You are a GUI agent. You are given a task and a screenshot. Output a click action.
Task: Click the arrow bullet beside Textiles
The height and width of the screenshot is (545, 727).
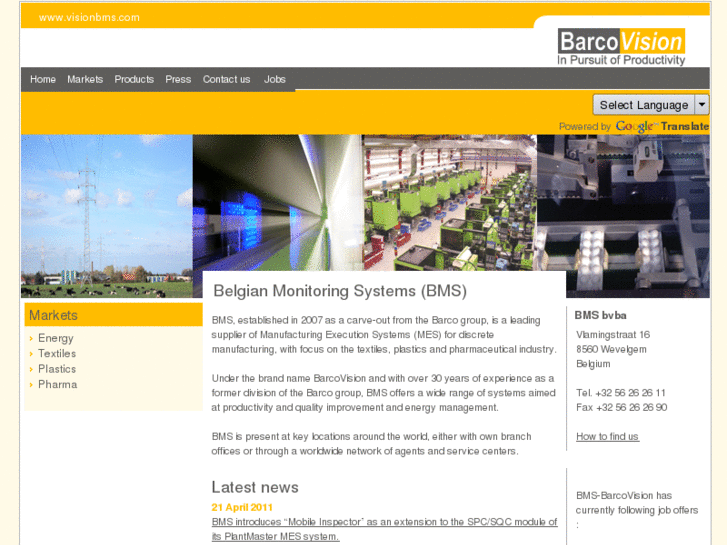(x=31, y=354)
